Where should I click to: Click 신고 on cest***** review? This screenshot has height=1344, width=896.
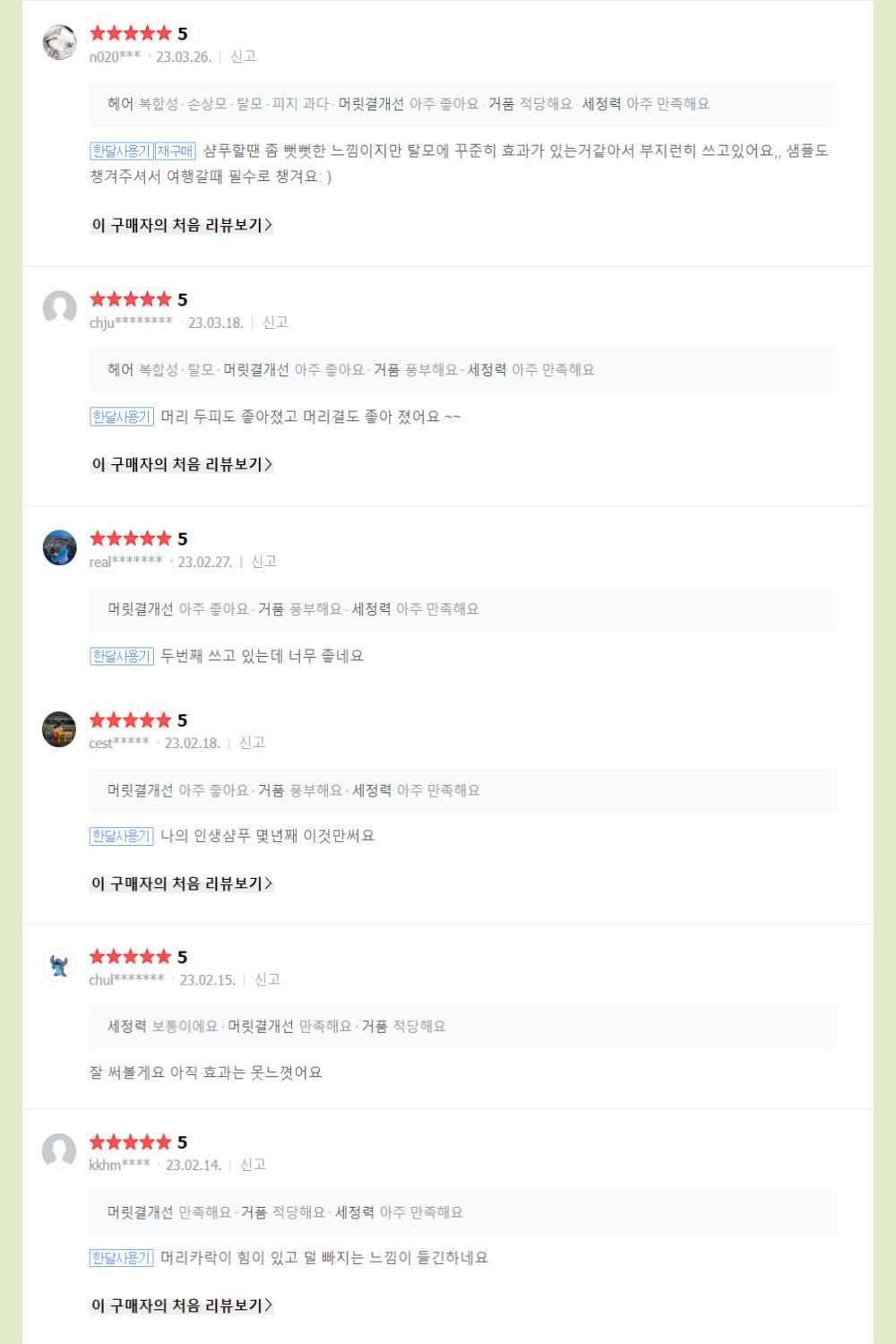tap(252, 743)
